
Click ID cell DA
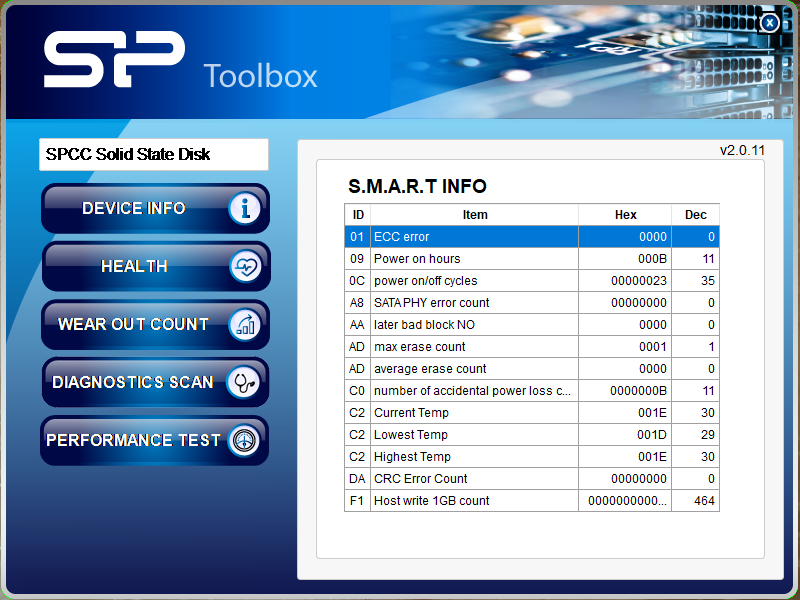(357, 479)
